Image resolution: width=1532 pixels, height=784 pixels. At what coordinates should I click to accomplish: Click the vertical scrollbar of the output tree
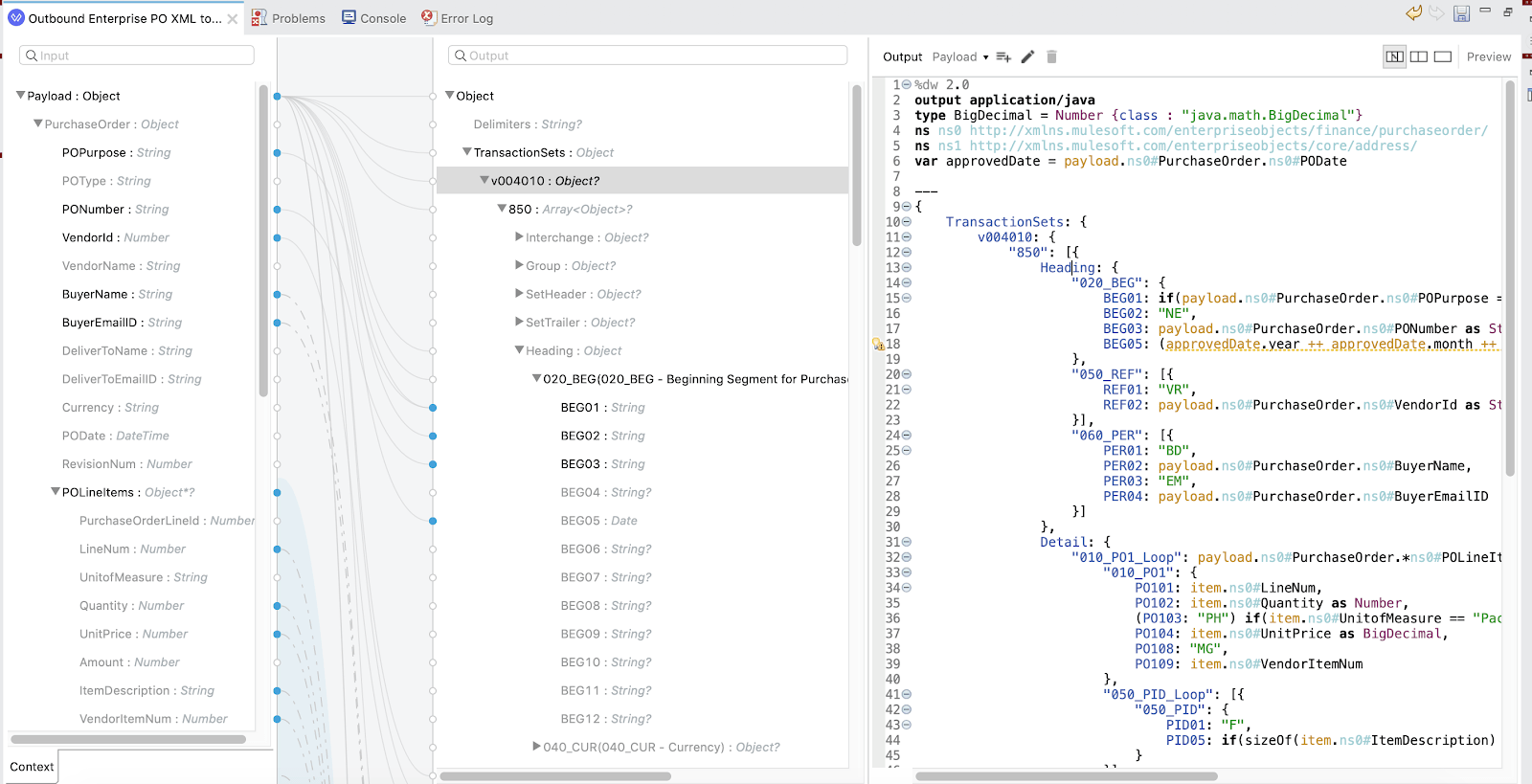pyautogui.click(x=857, y=165)
